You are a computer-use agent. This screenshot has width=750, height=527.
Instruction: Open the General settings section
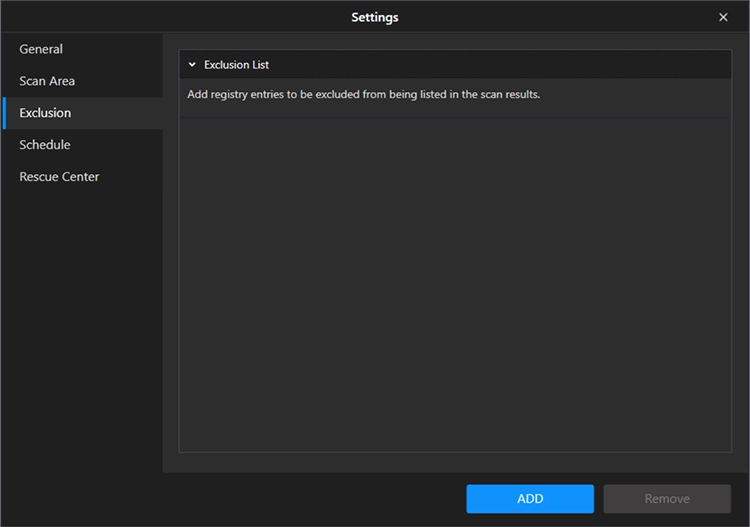[82, 49]
